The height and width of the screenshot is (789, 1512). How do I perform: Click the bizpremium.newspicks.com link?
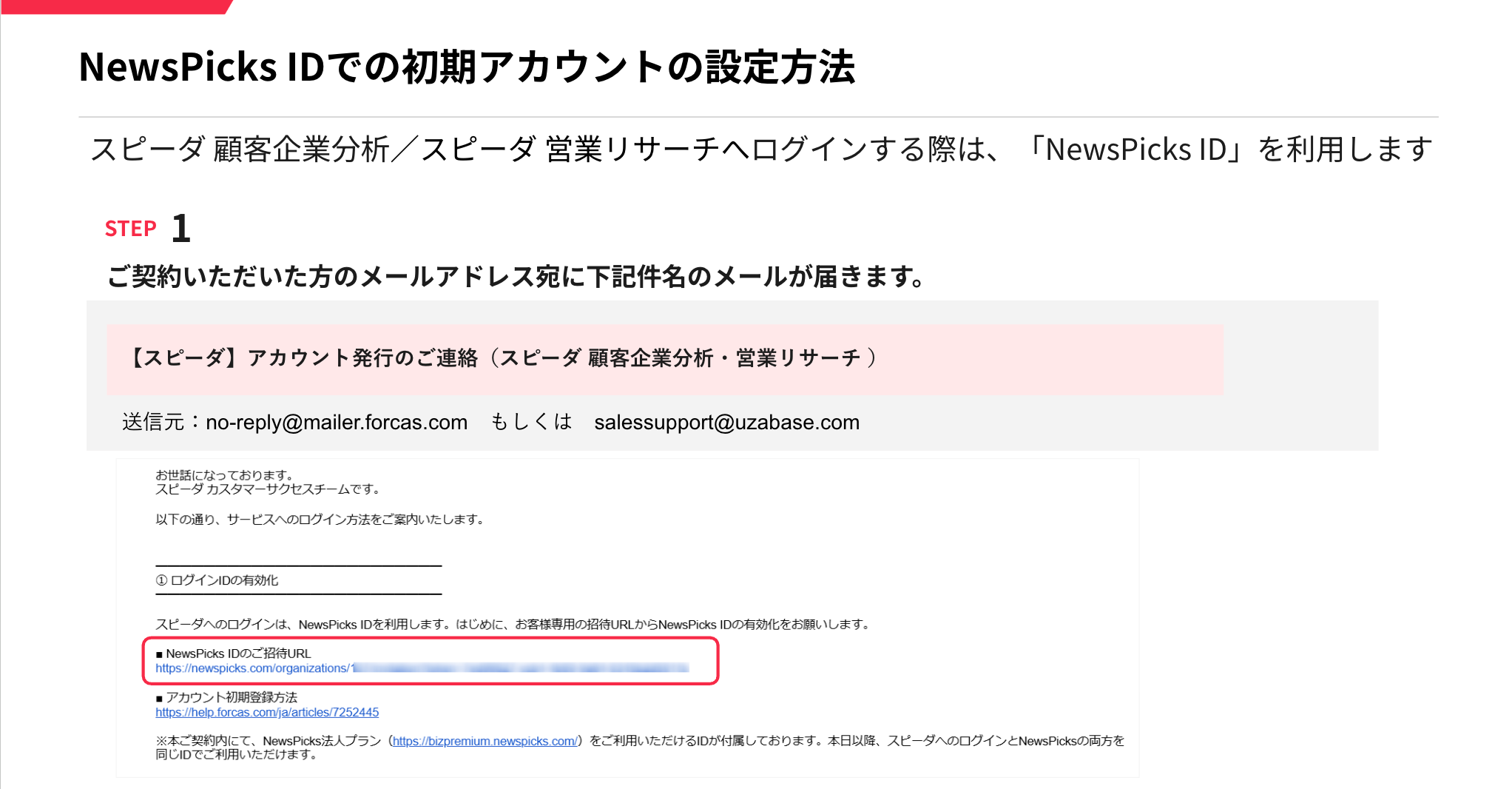(485, 741)
